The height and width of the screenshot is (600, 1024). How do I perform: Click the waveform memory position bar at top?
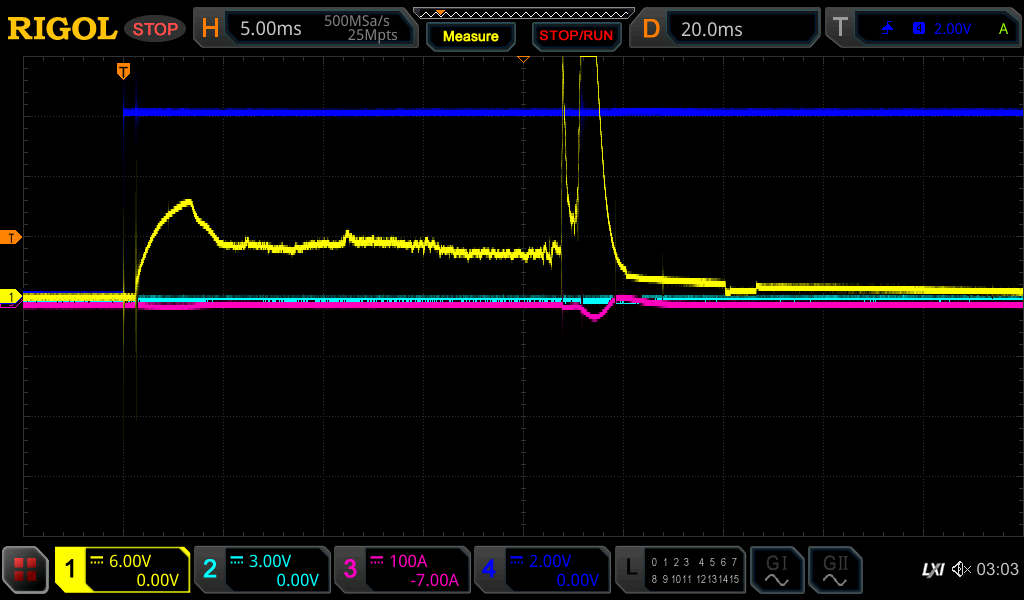[523, 13]
